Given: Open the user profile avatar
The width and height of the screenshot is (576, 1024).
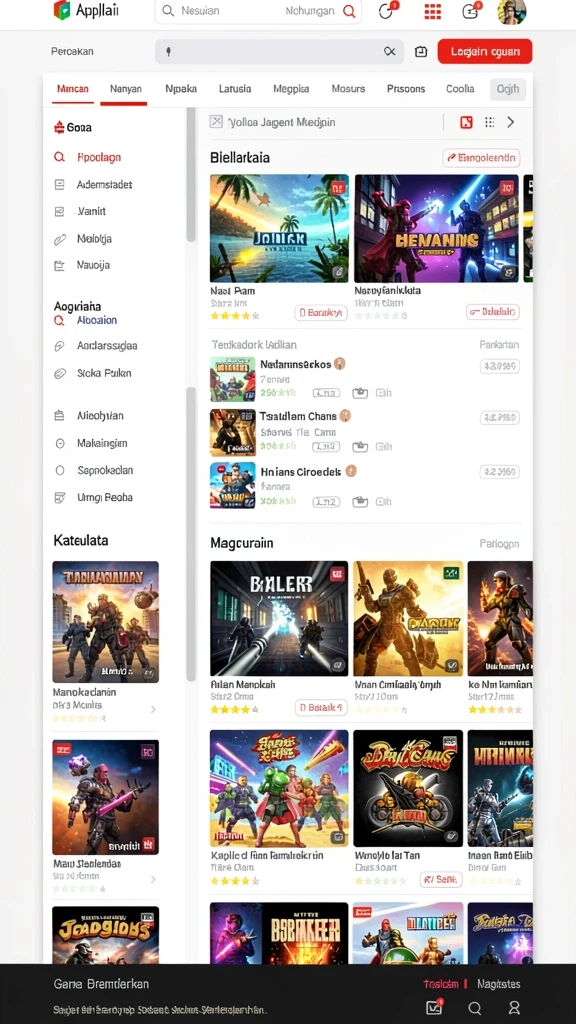Looking at the screenshot, I should pos(511,11).
